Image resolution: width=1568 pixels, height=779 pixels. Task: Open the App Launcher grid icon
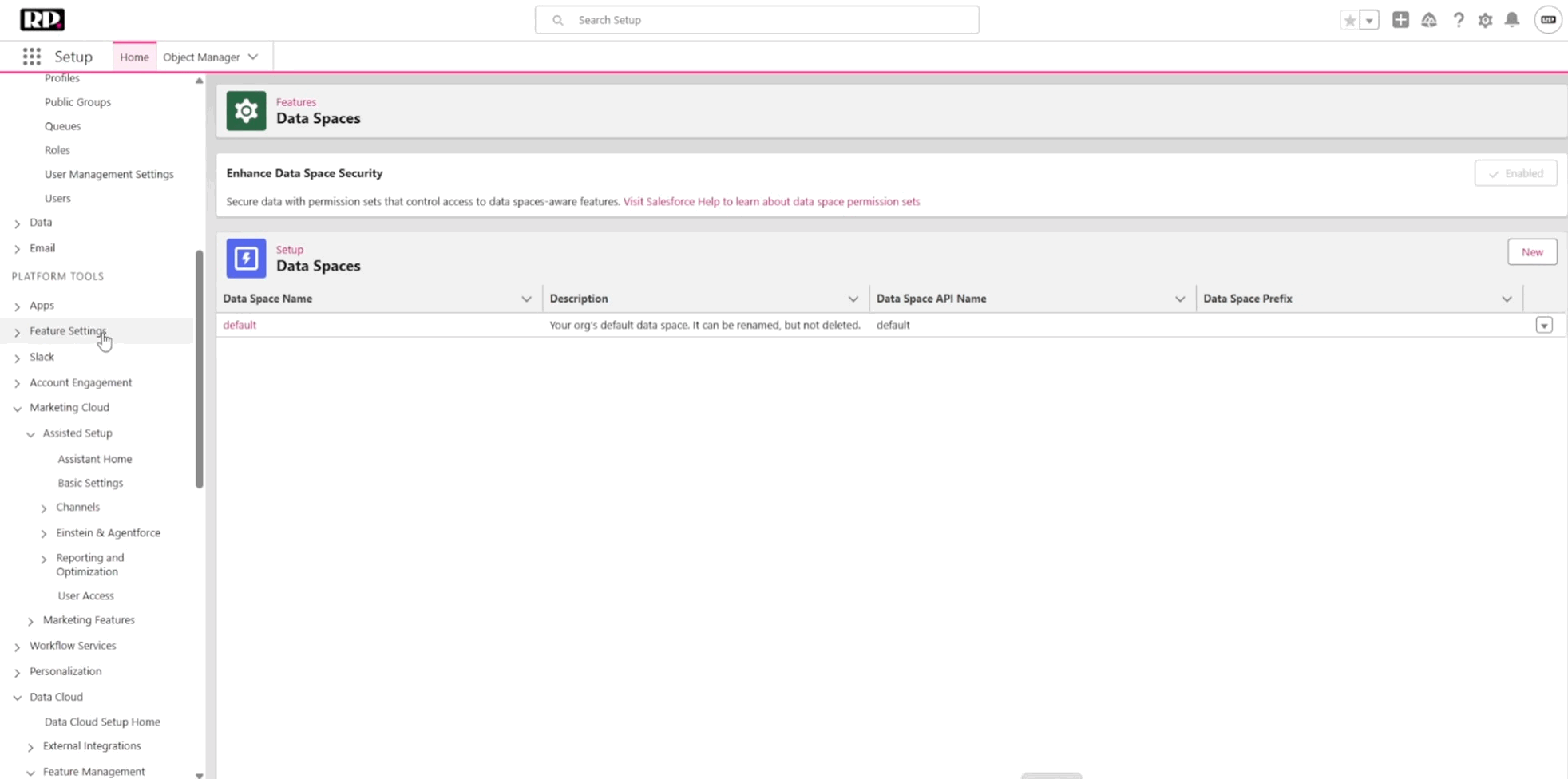point(31,57)
